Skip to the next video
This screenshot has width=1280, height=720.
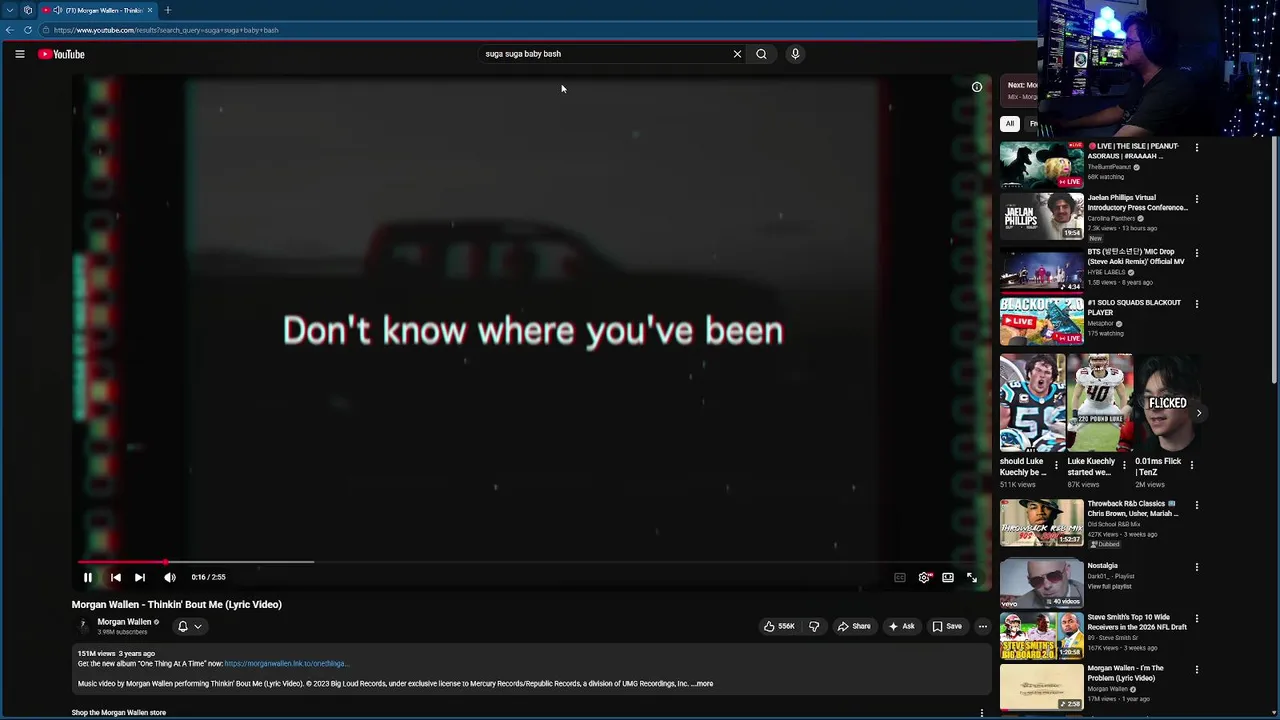click(x=140, y=577)
